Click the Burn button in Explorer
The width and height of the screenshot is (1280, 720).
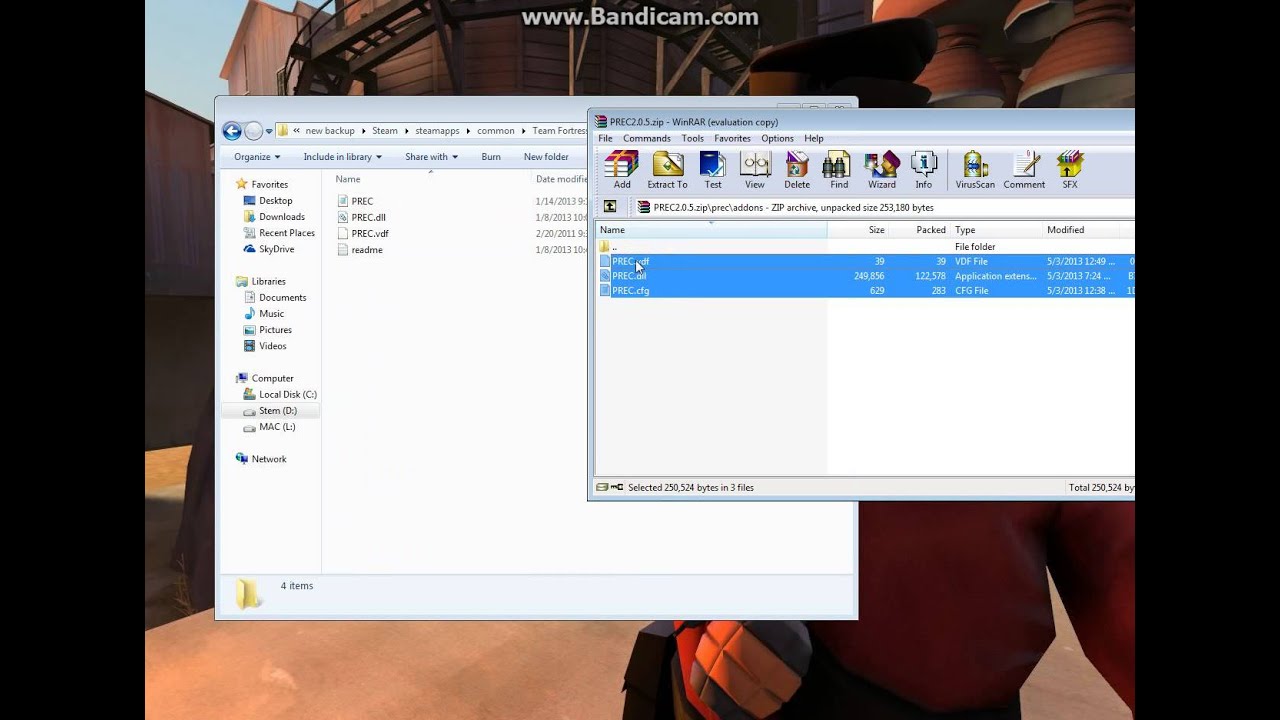pos(491,157)
